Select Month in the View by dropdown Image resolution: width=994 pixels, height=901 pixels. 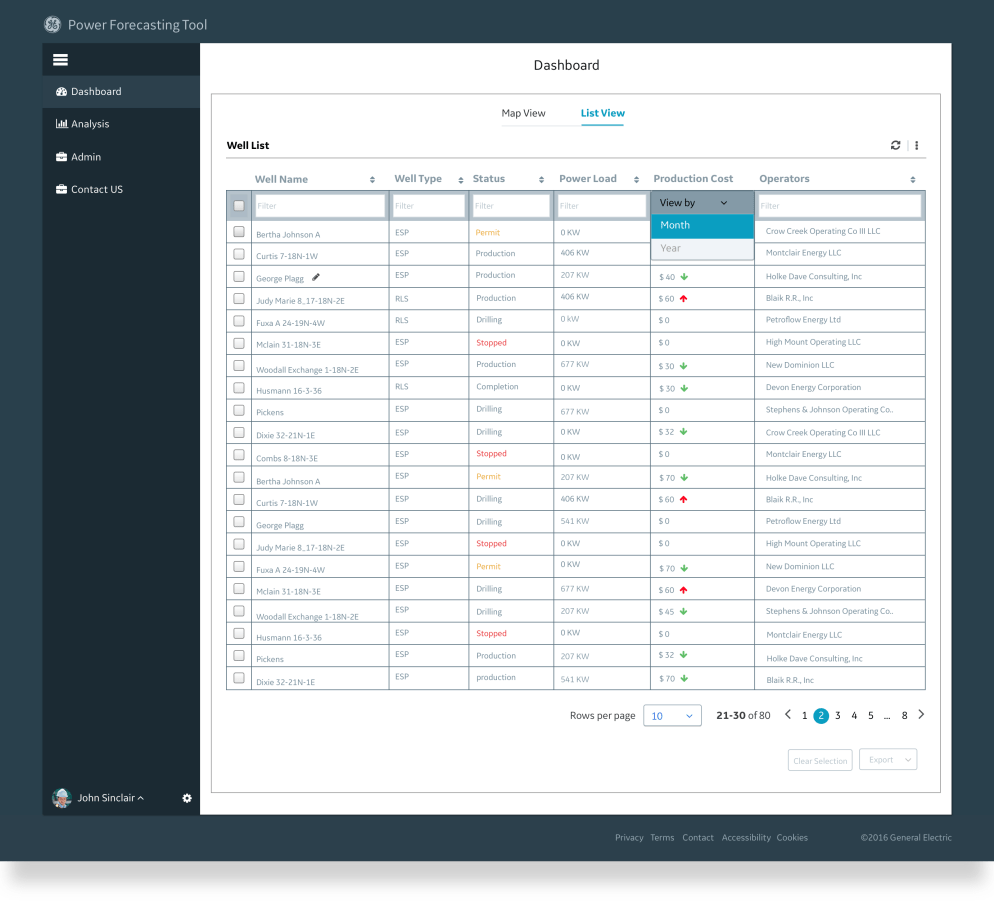pos(701,226)
